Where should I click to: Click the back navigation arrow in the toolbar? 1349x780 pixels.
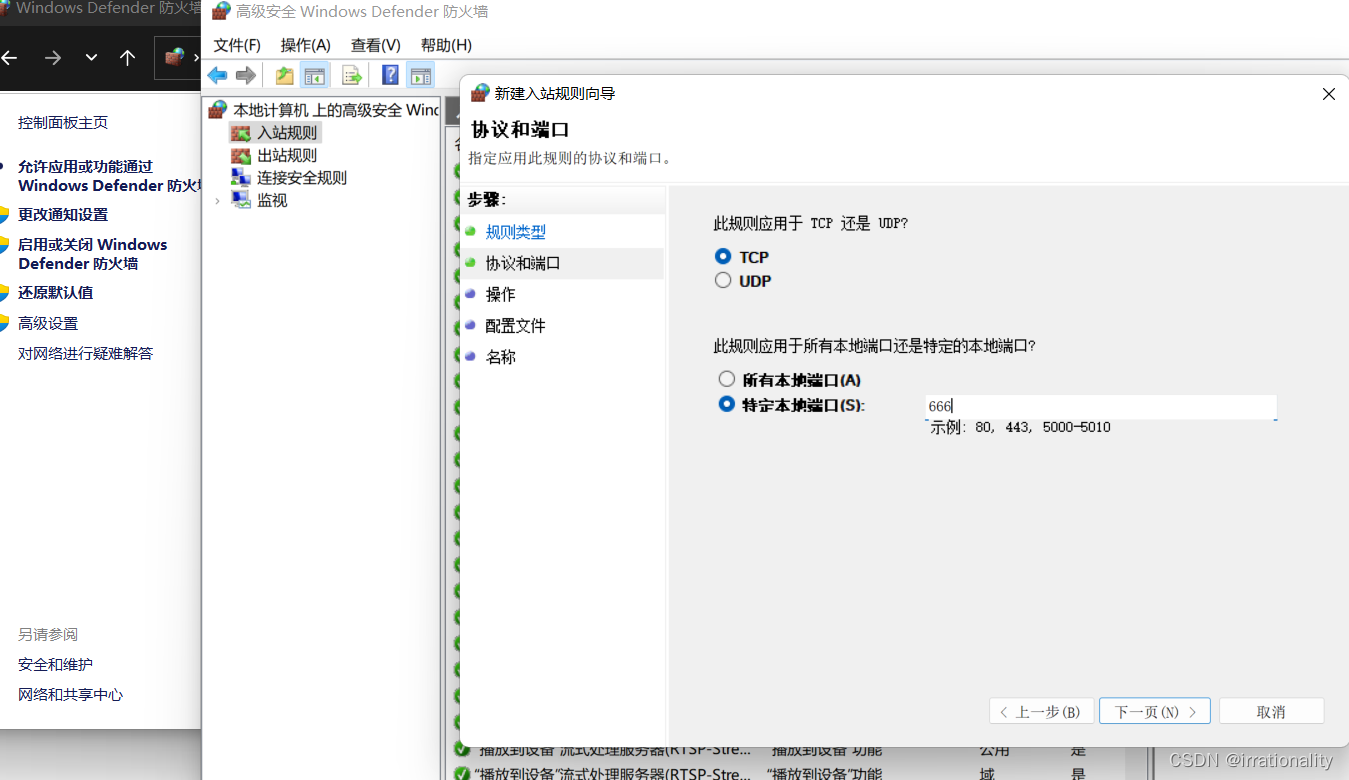coord(218,74)
